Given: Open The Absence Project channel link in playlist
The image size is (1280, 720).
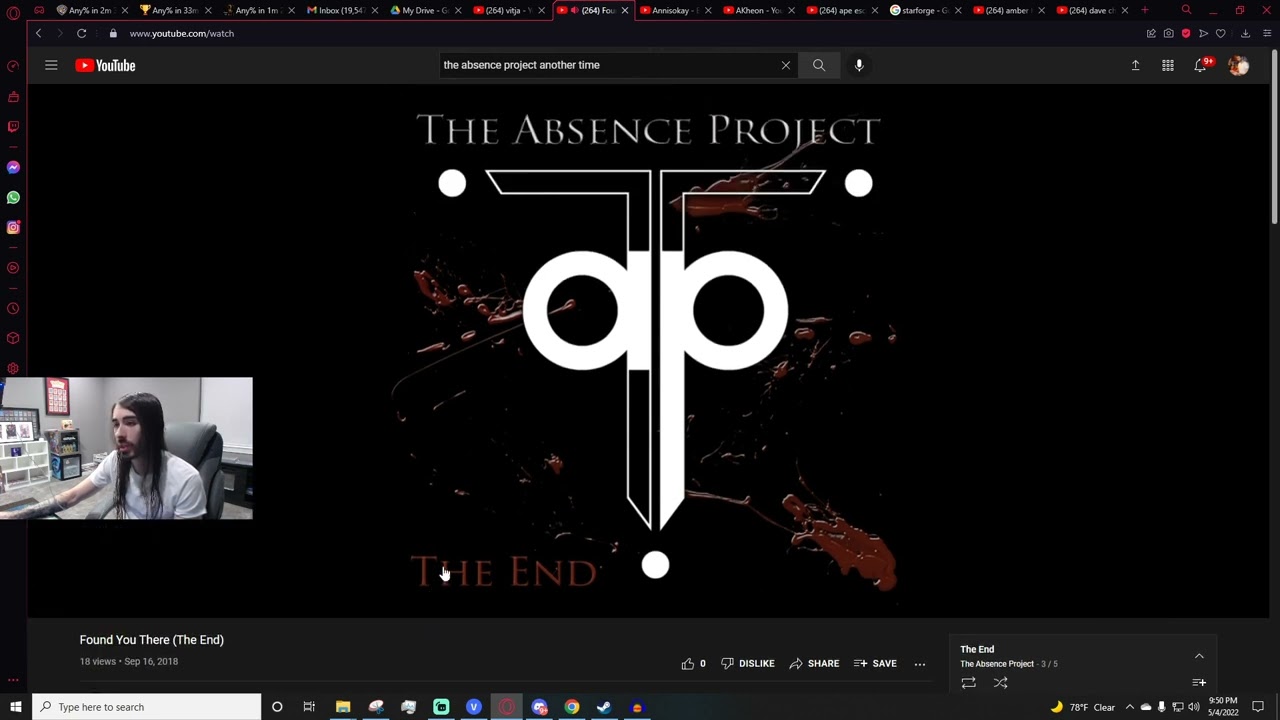Looking at the screenshot, I should point(997,664).
